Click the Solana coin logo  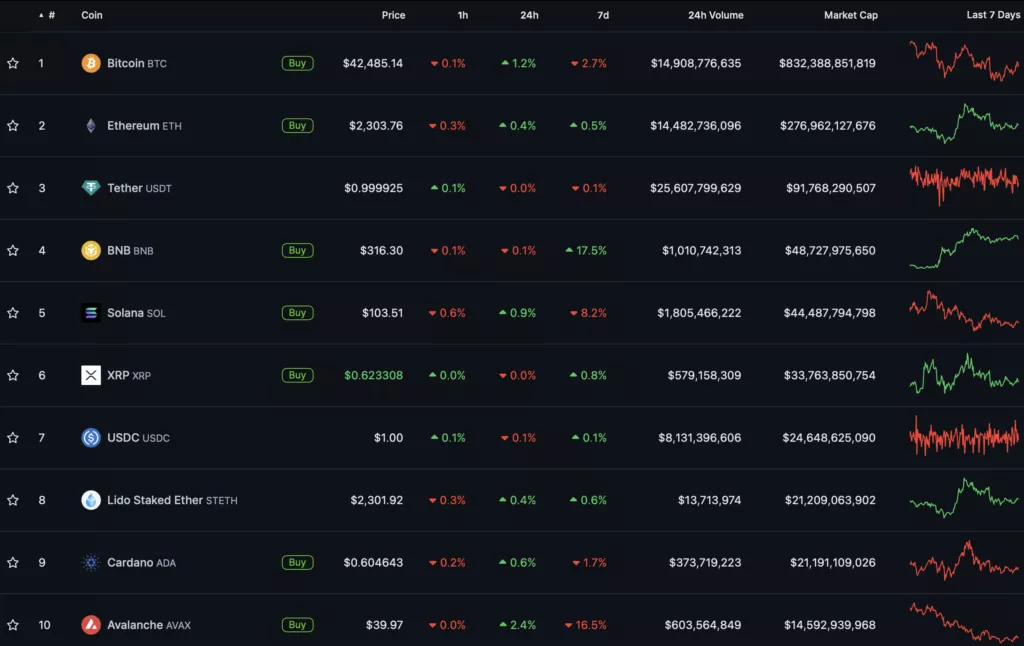coord(91,313)
